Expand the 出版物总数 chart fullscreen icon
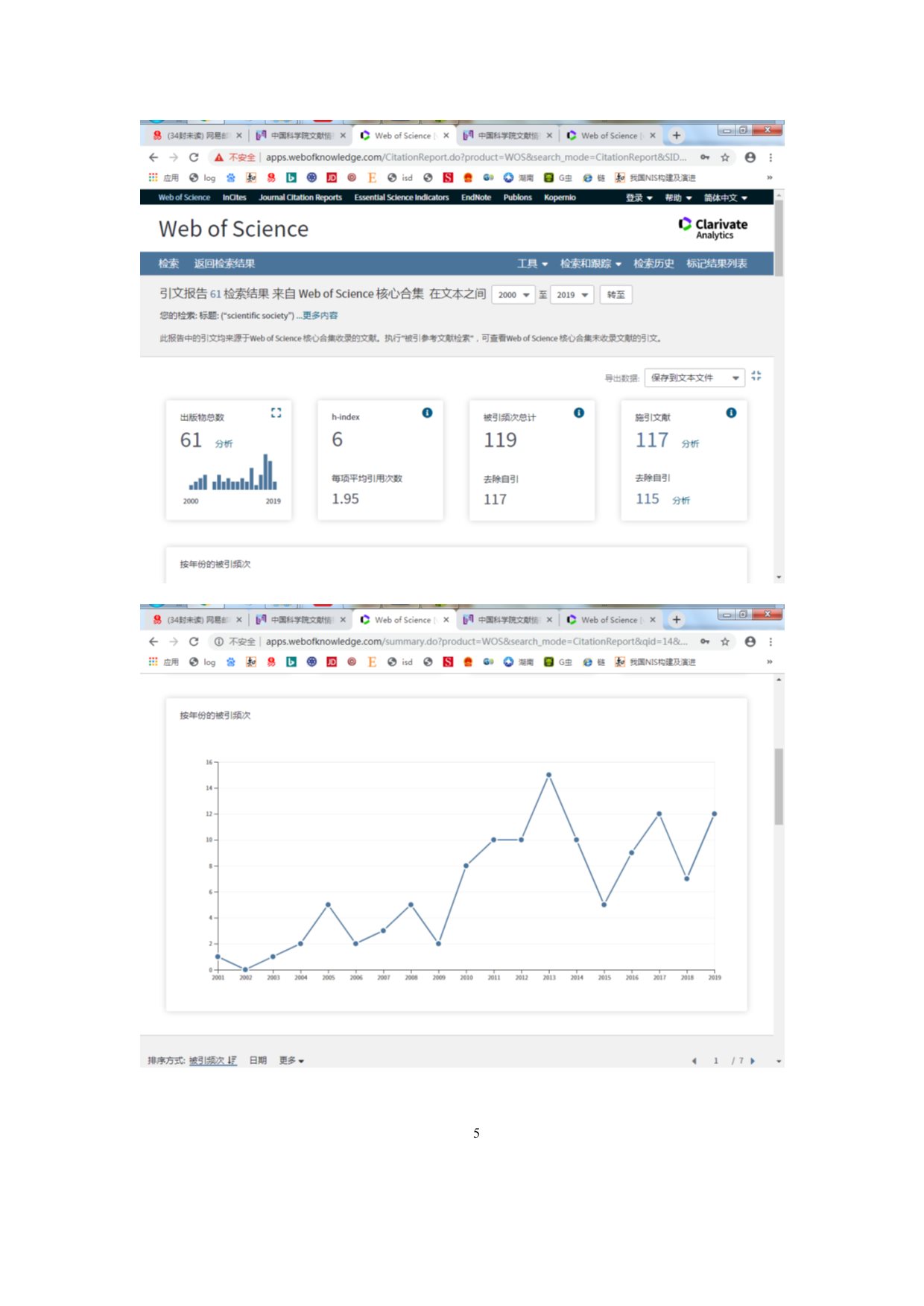Image resolution: width=924 pixels, height=1306 pixels. 276,413
